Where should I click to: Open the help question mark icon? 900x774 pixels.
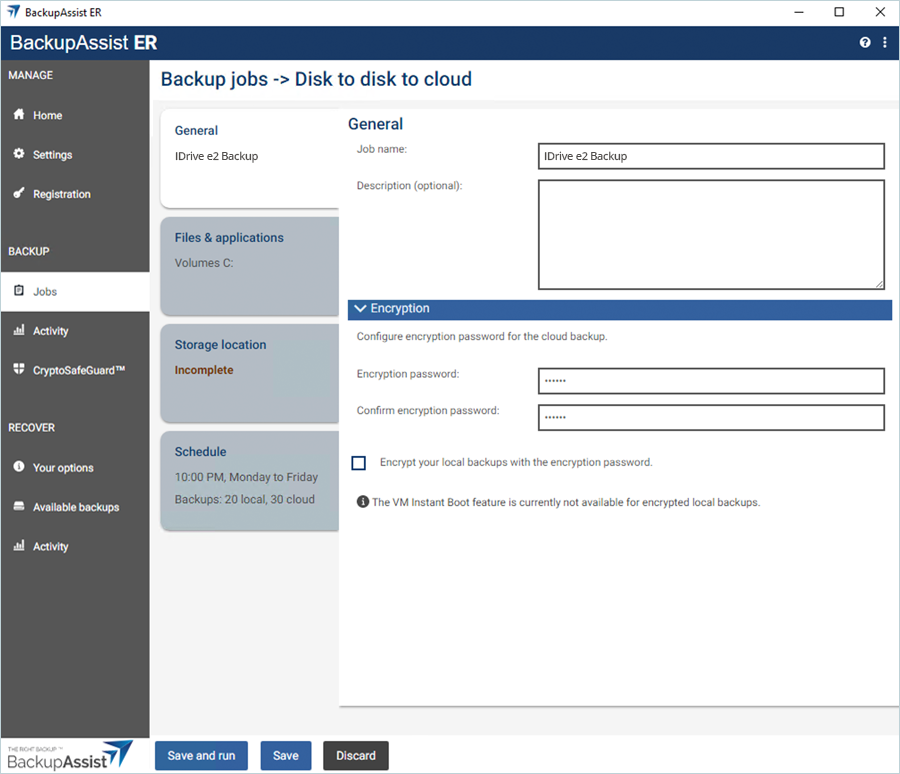coord(865,43)
